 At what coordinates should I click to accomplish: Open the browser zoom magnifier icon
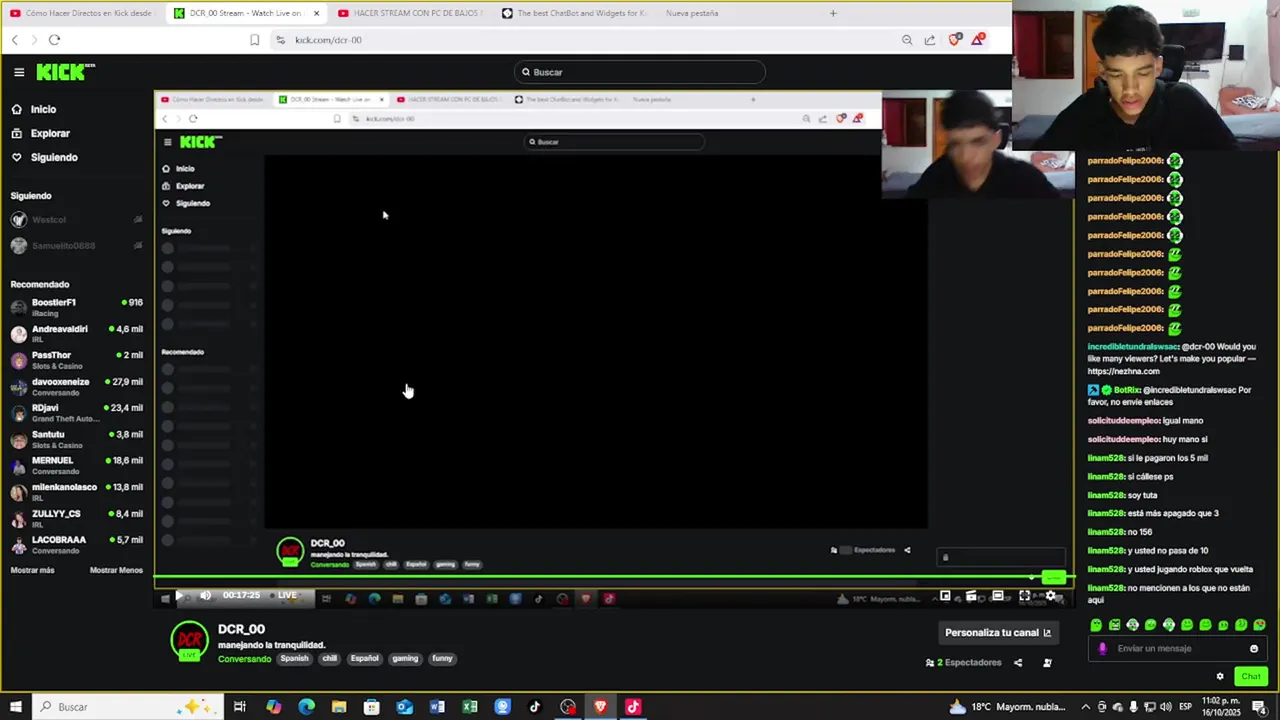click(907, 40)
